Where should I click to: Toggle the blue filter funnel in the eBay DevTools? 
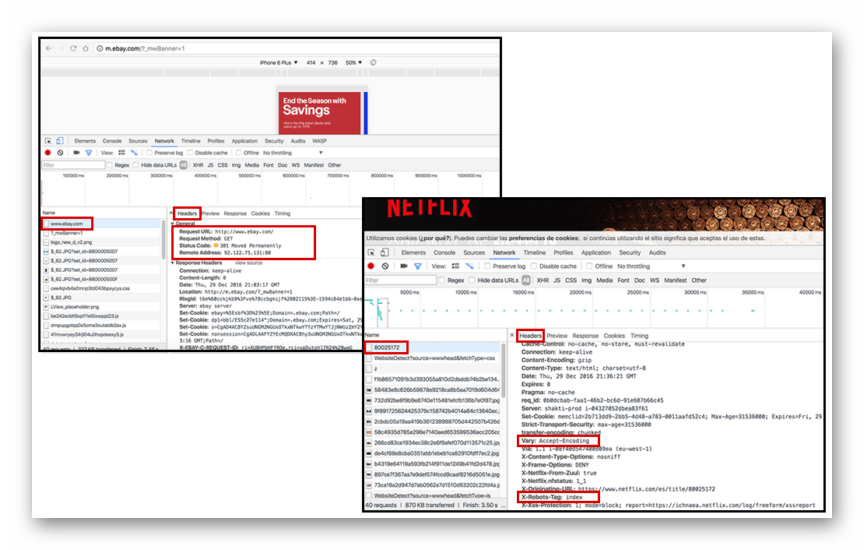point(88,153)
